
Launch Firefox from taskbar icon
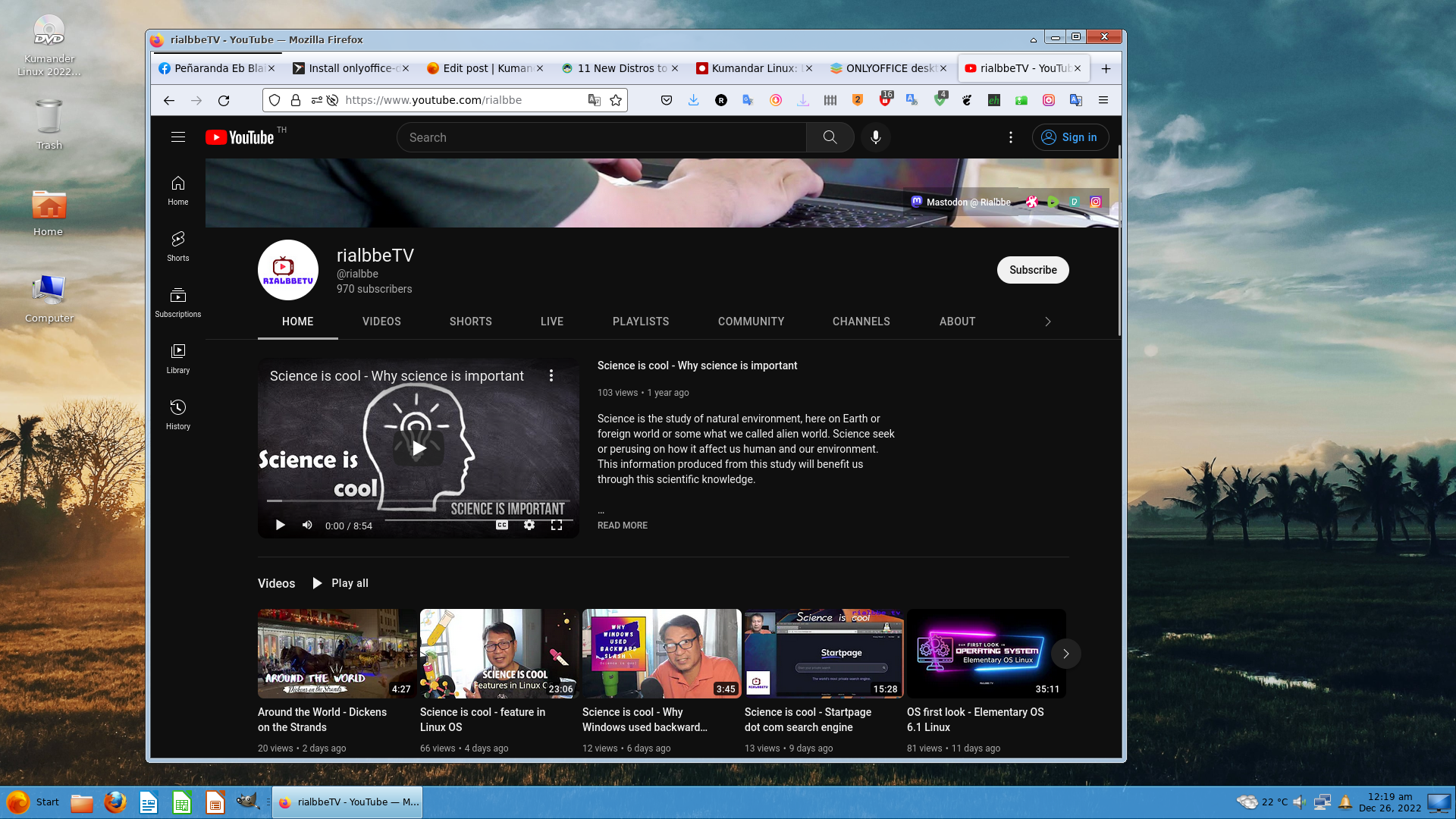pos(115,802)
